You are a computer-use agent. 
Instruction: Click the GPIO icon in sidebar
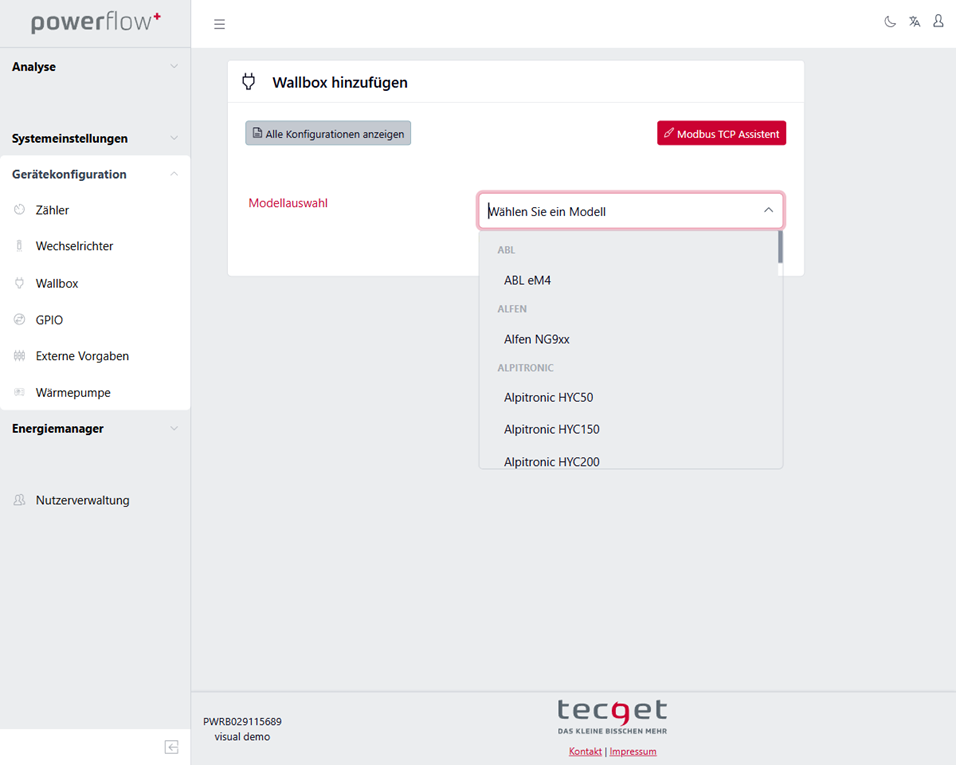(20, 319)
